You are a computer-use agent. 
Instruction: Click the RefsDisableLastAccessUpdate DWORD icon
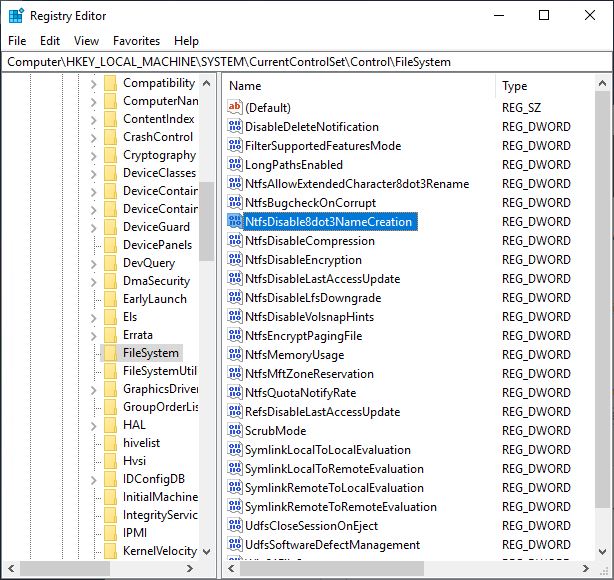coord(235,411)
